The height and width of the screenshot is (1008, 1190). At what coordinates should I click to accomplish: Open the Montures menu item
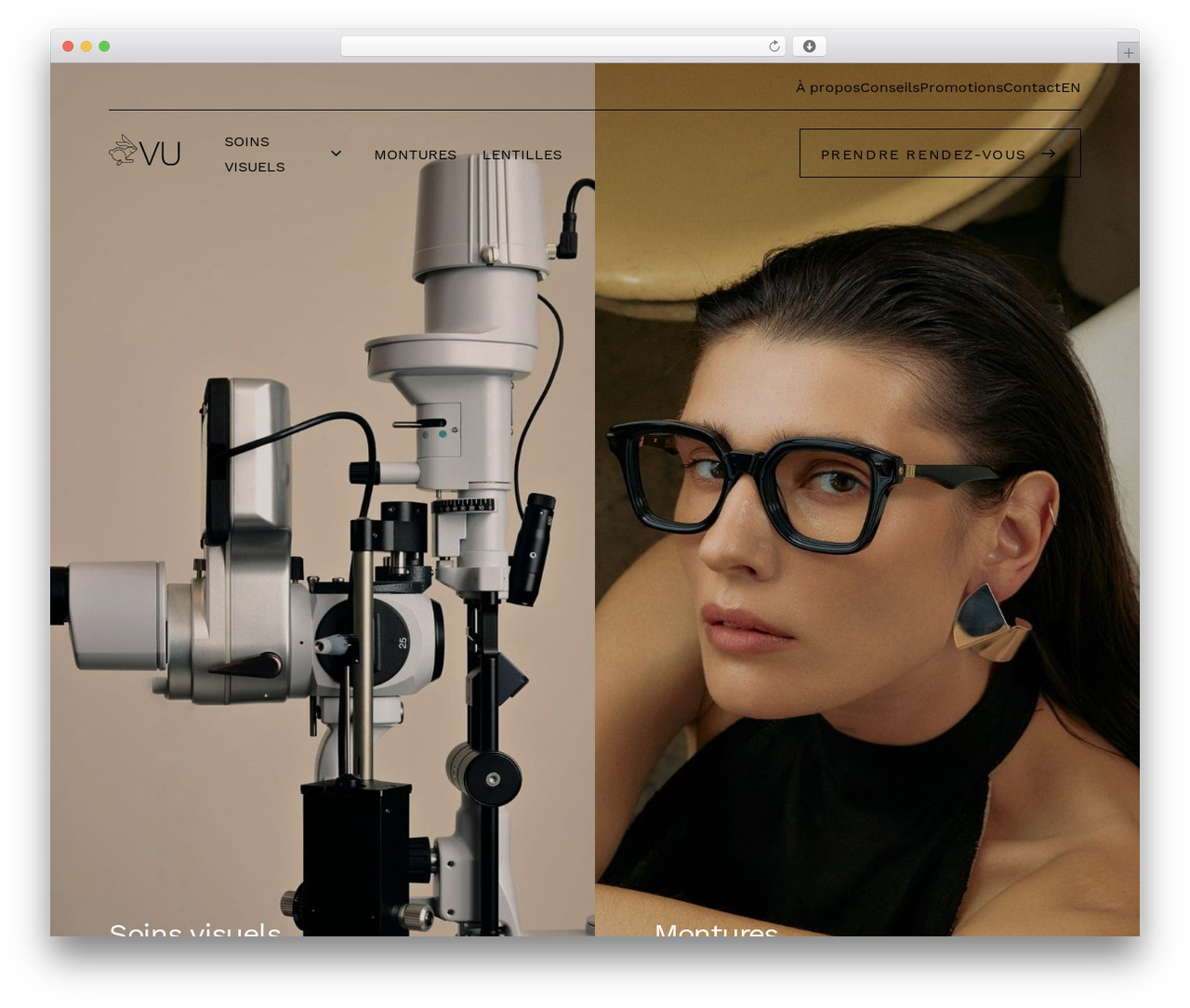pyautogui.click(x=416, y=154)
